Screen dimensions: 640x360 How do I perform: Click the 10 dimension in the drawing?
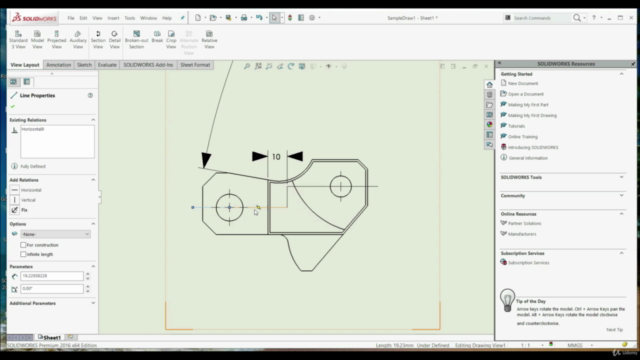click(x=276, y=157)
